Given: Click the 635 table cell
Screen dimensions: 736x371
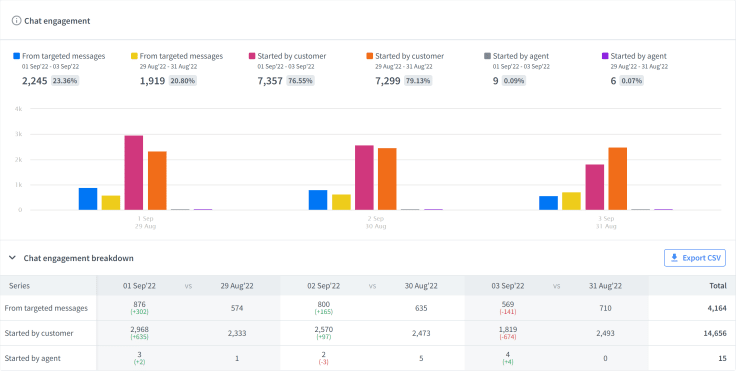Looking at the screenshot, I should point(421,308).
